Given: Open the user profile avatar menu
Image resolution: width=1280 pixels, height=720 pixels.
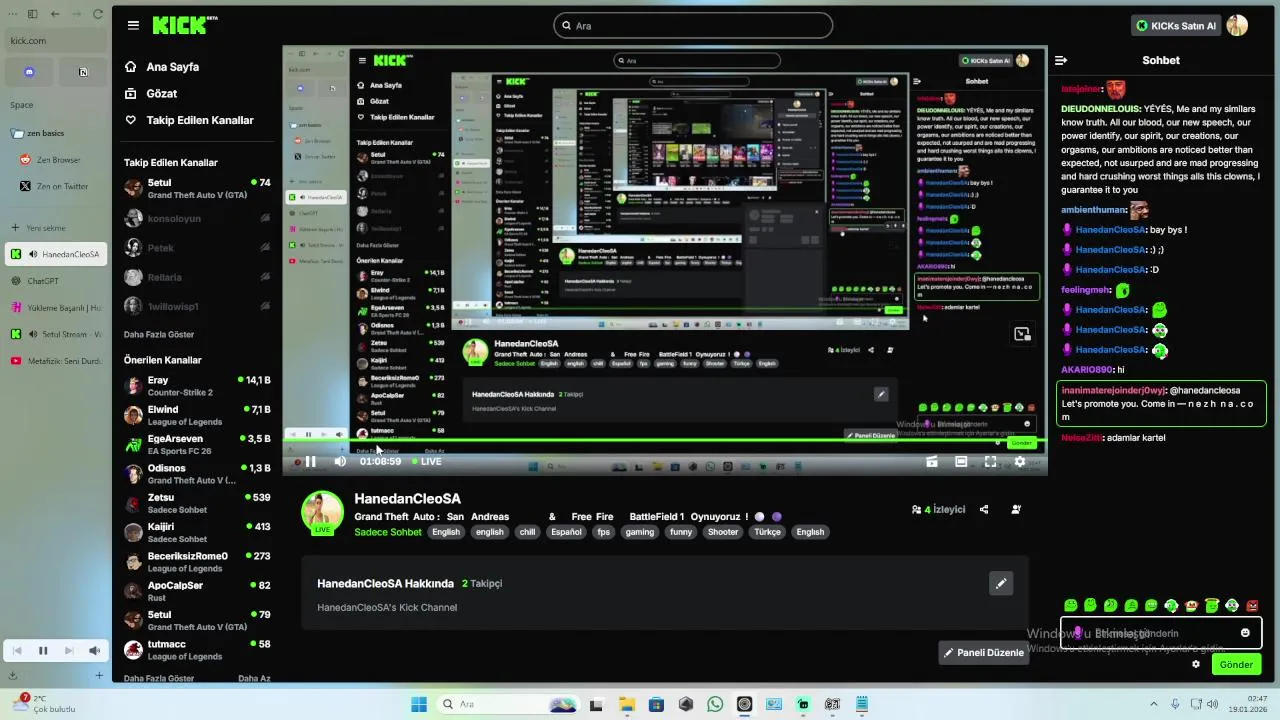Looking at the screenshot, I should [1237, 25].
